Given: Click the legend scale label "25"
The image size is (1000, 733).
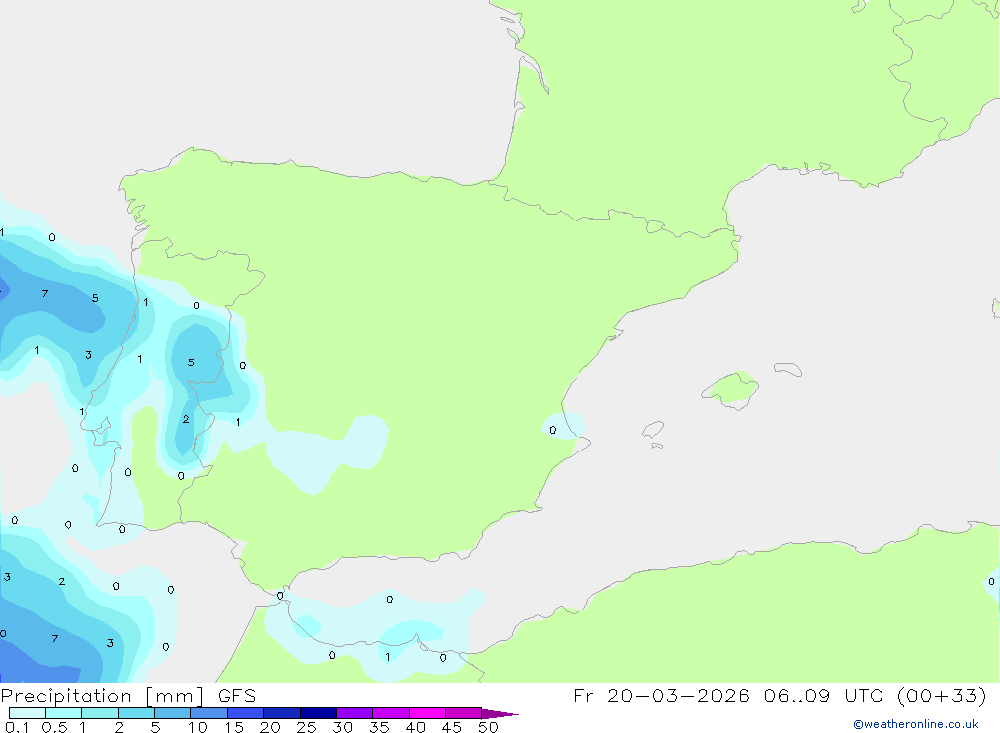Looking at the screenshot, I should pos(306,727).
